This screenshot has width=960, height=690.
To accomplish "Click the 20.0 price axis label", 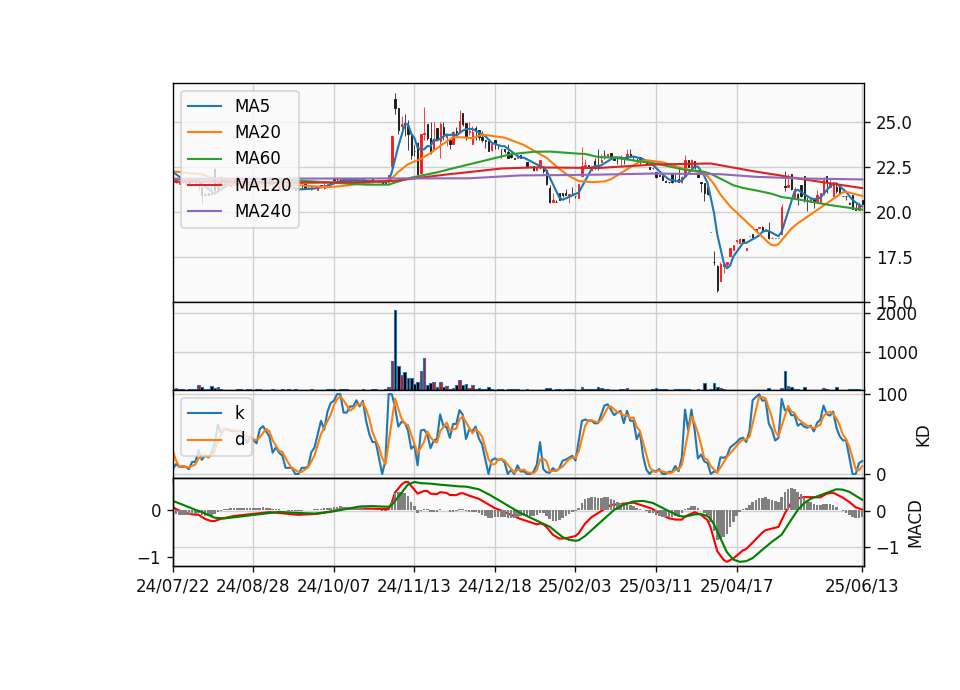I will click(894, 213).
